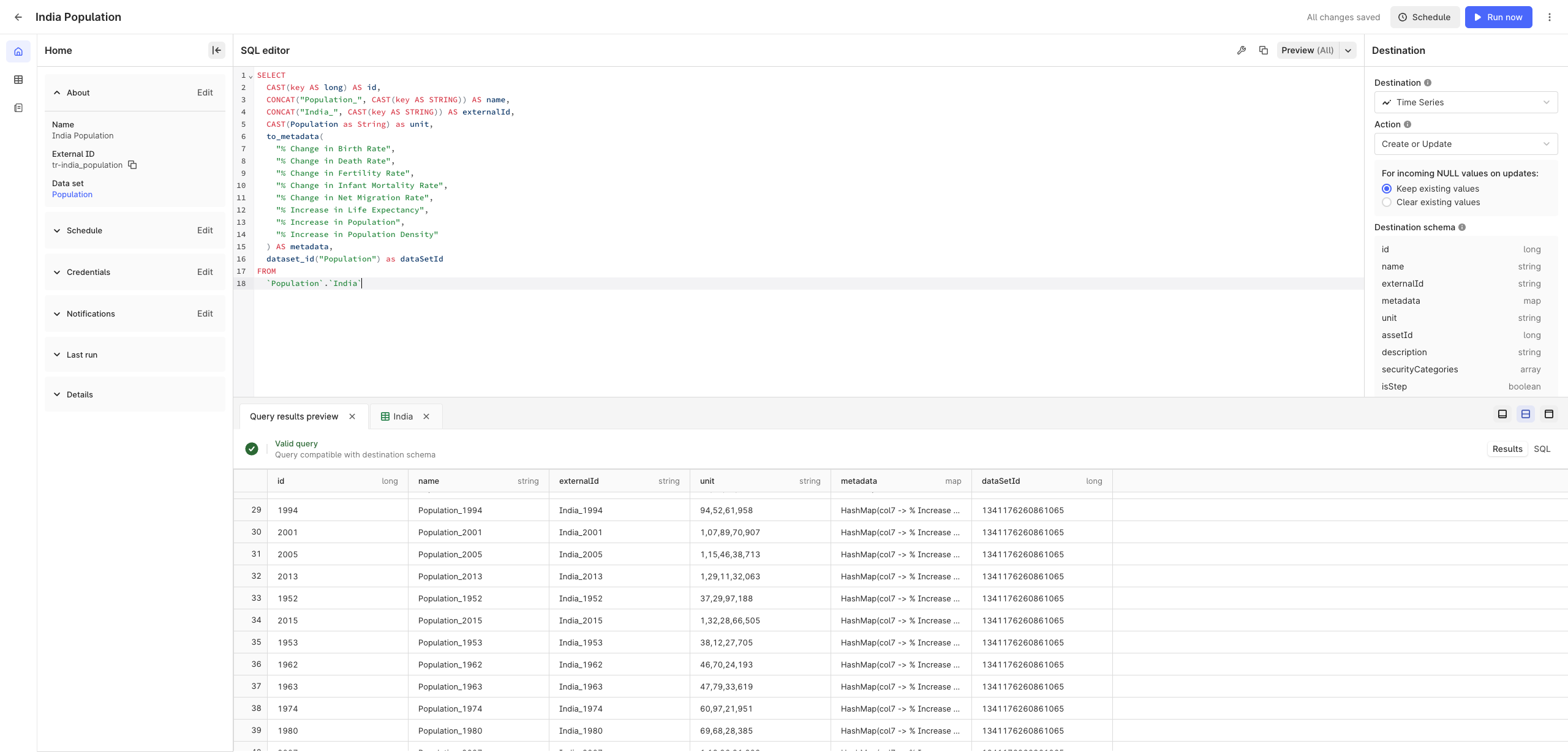Copy the External ID tr-india_population
Image resolution: width=1568 pixels, height=752 pixels.
pos(132,165)
